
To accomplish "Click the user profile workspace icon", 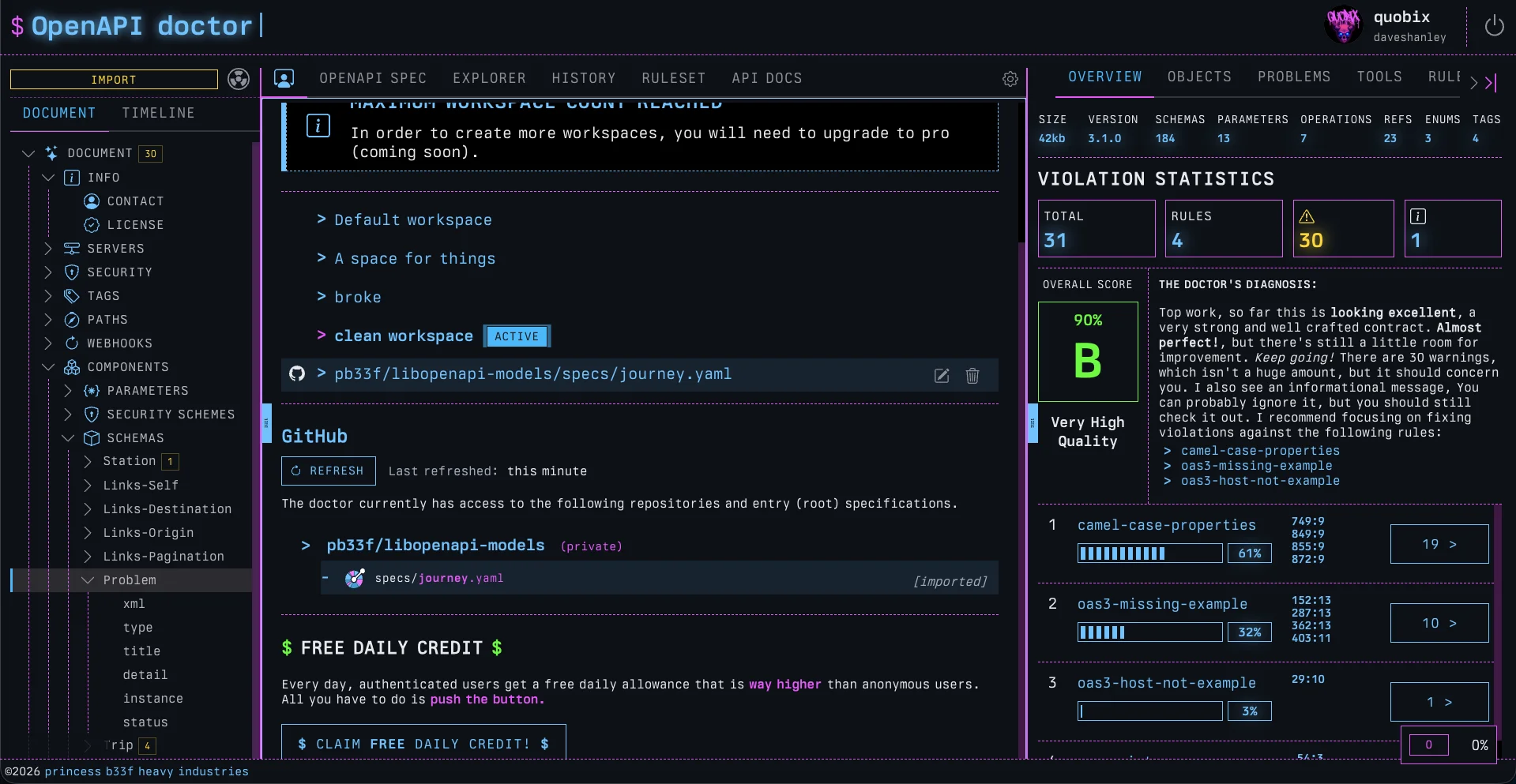I will tap(284, 78).
